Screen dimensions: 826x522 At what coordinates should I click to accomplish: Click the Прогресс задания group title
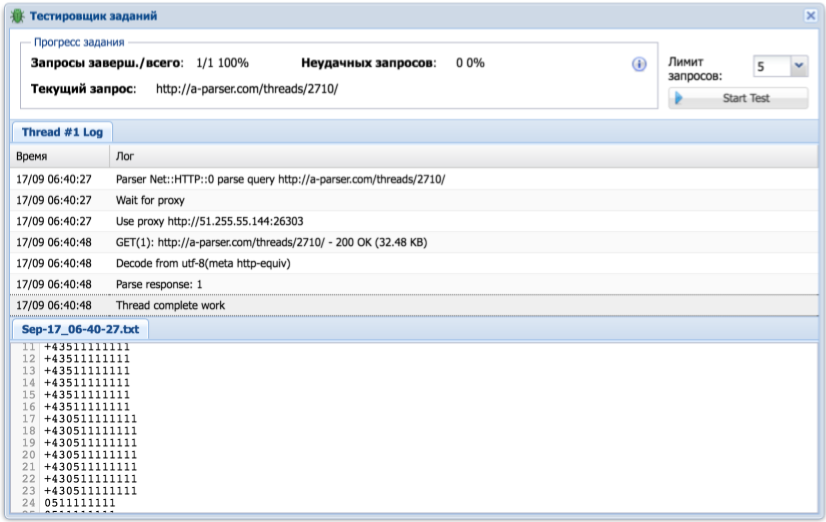coord(79,42)
